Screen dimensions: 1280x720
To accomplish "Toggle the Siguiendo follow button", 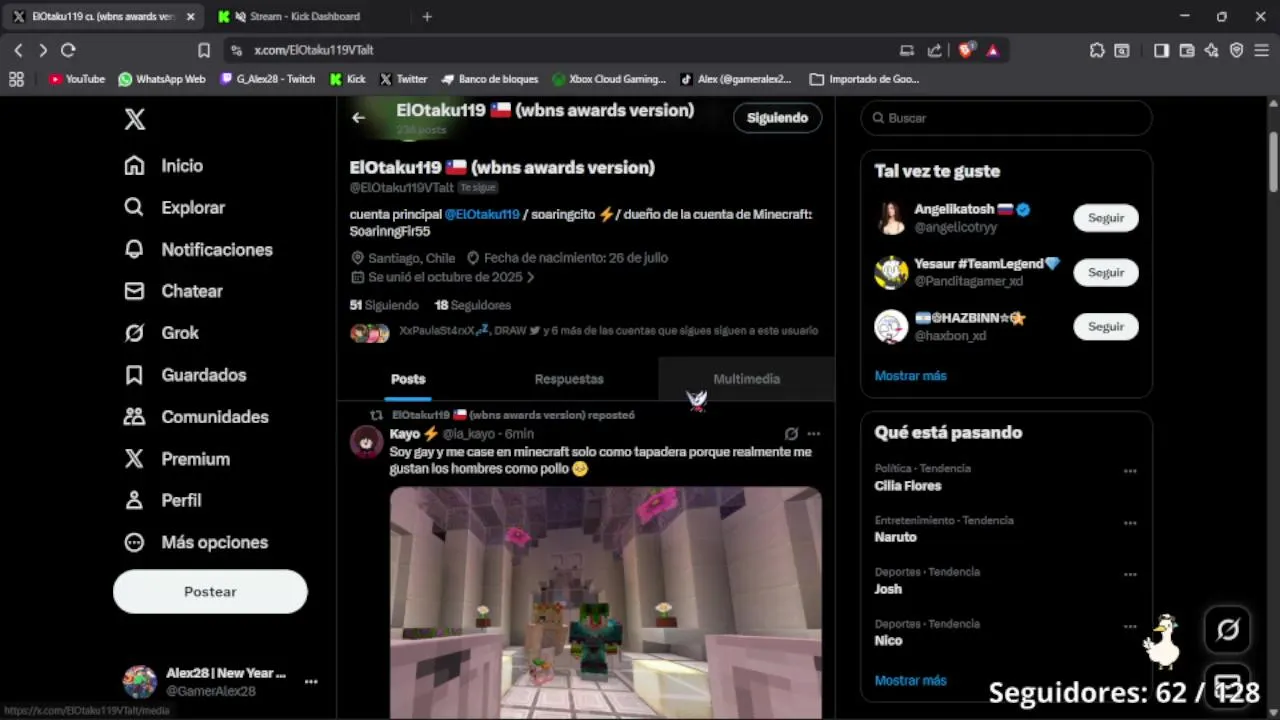I will coord(777,118).
